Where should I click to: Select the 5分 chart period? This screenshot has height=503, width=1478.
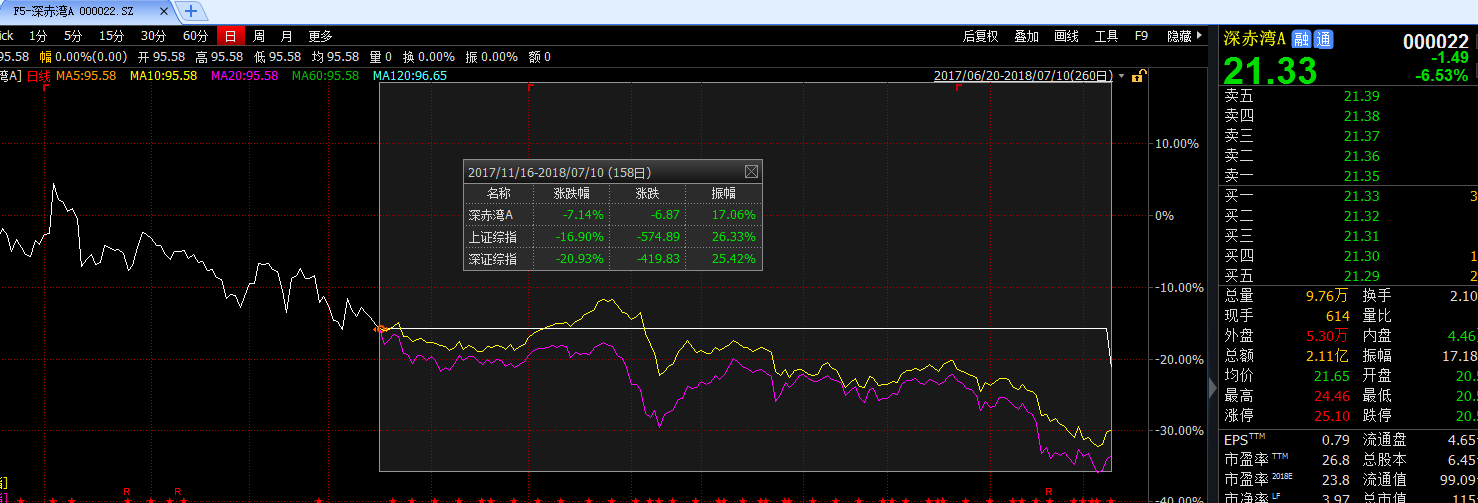pyautogui.click(x=72, y=36)
